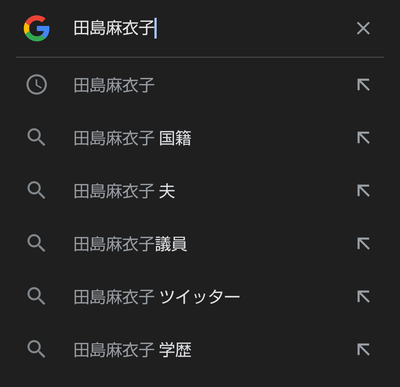The width and height of the screenshot is (400, 387).
Task: Choose suggestion 田島麻衣子 ツイッター
Action: click(200, 297)
